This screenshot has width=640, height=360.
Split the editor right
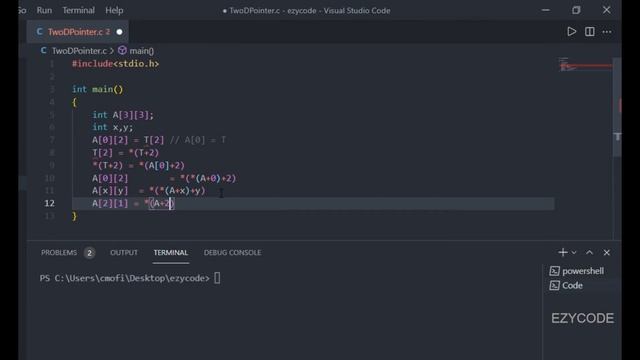pyautogui.click(x=589, y=31)
